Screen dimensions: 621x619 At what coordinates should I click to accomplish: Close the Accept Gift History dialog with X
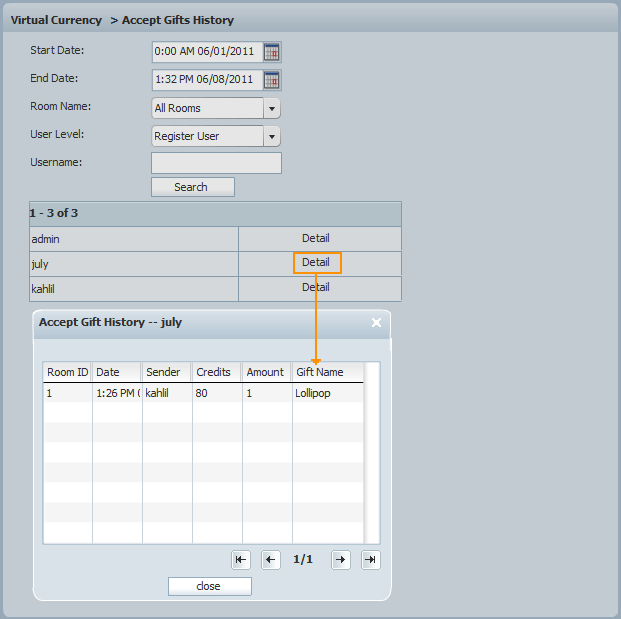click(376, 323)
